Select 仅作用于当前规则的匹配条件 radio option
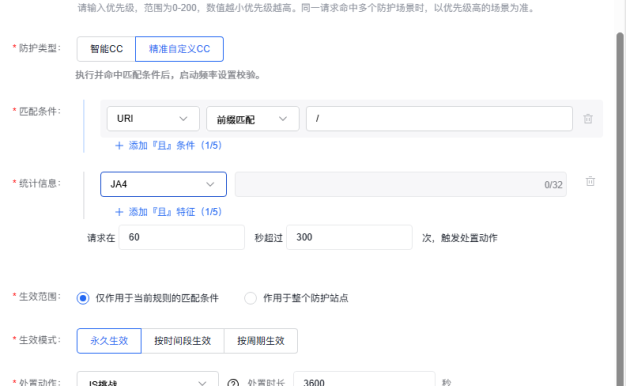The height and width of the screenshot is (386, 626). tap(83, 298)
